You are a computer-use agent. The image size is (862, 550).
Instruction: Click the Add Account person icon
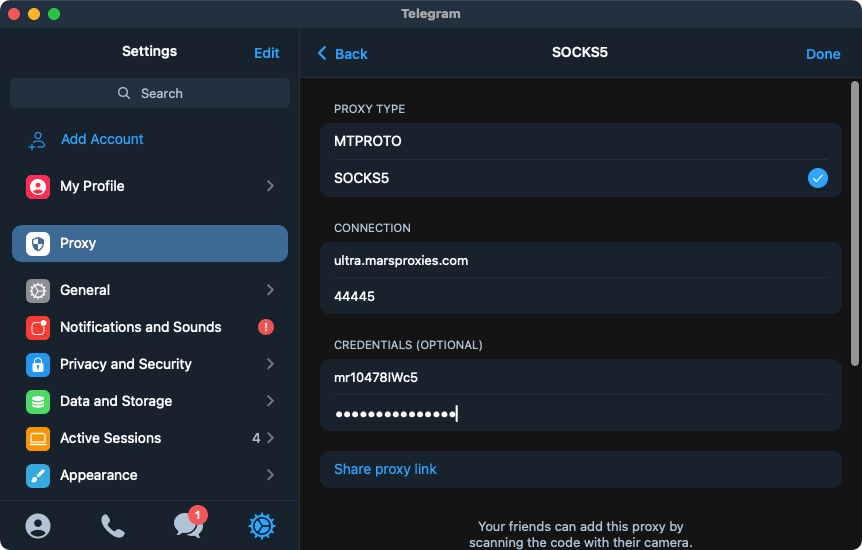[x=37, y=141]
